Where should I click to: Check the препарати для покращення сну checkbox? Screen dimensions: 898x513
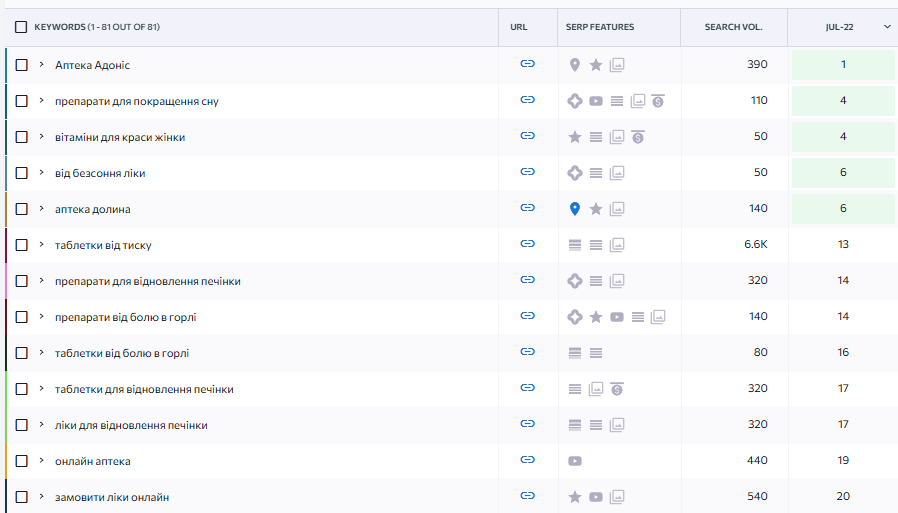click(x=21, y=101)
